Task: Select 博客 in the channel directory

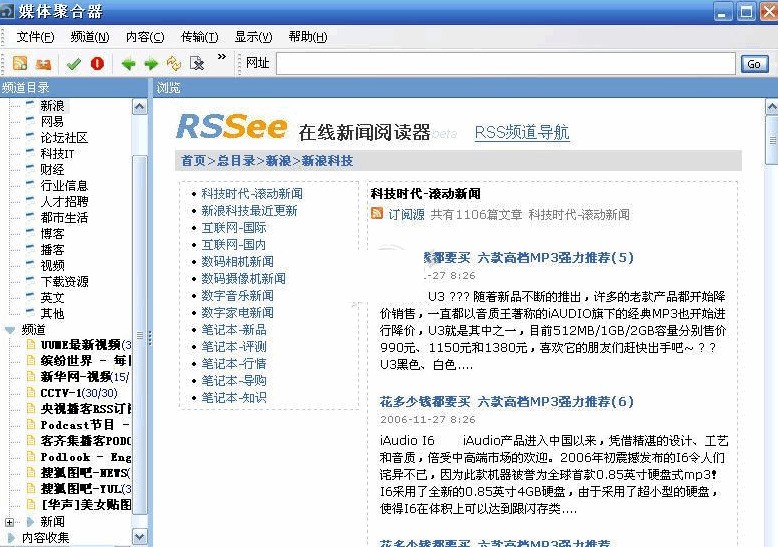Action: [52, 234]
